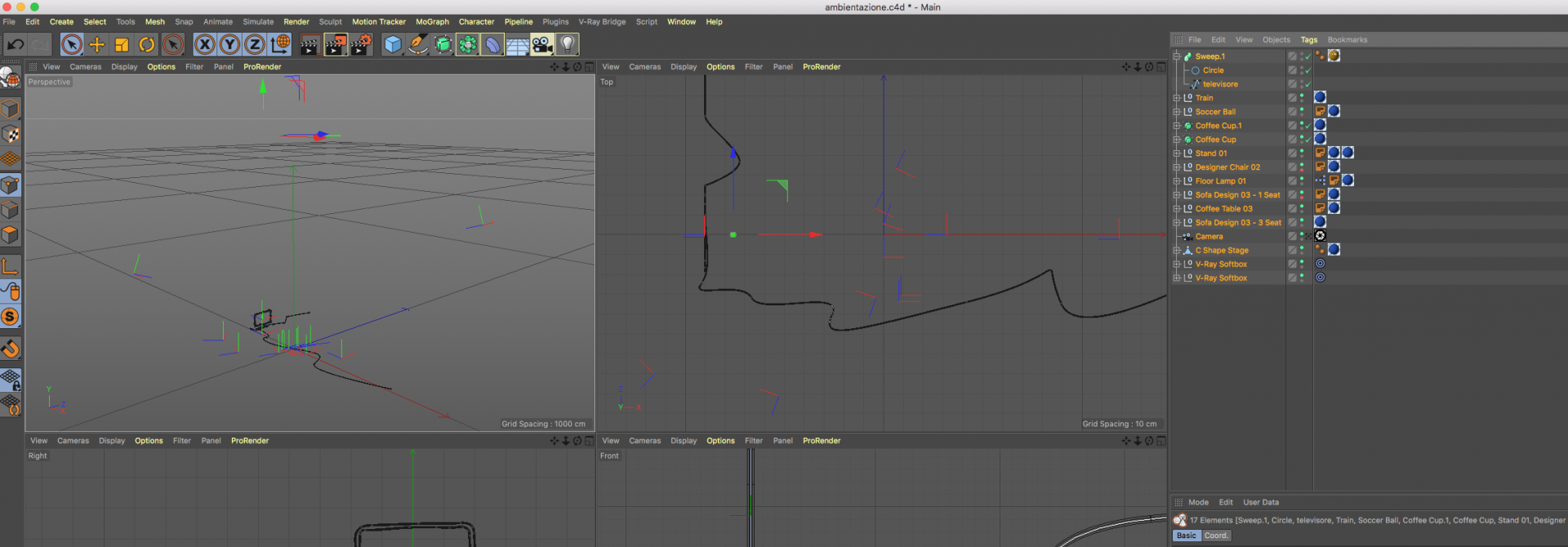Open the Simulate menu

pos(258,22)
